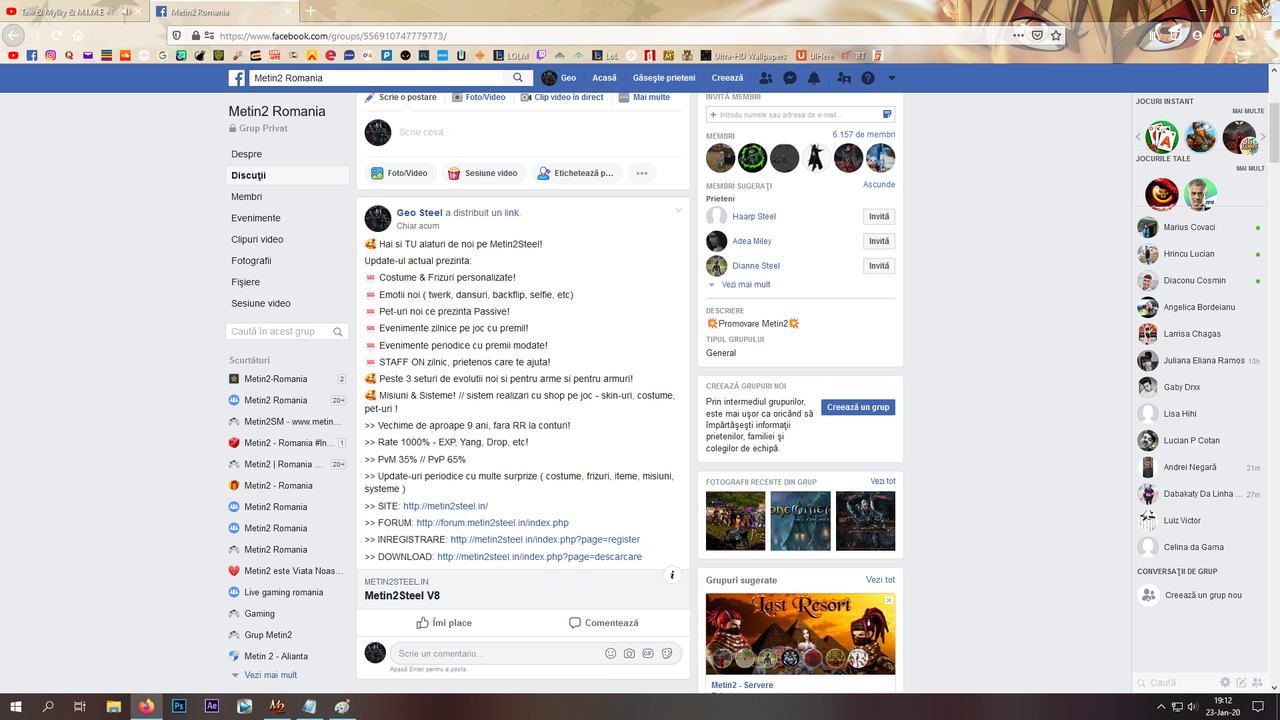Image resolution: width=1280 pixels, height=720 pixels.
Task: Open chat with Angelica Bordeianu
Action: click(1201, 307)
